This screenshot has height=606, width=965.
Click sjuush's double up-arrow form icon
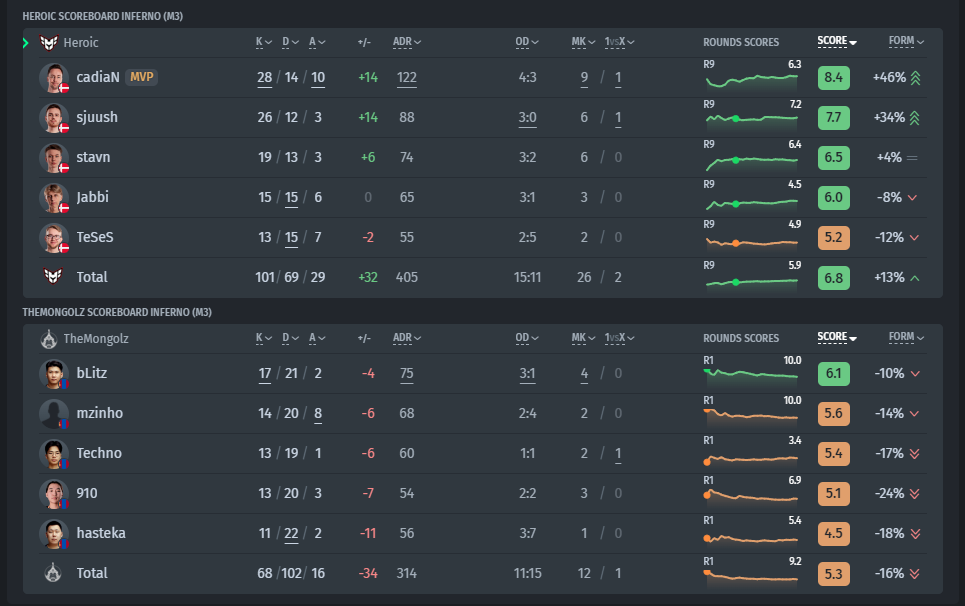pyautogui.click(x=915, y=118)
